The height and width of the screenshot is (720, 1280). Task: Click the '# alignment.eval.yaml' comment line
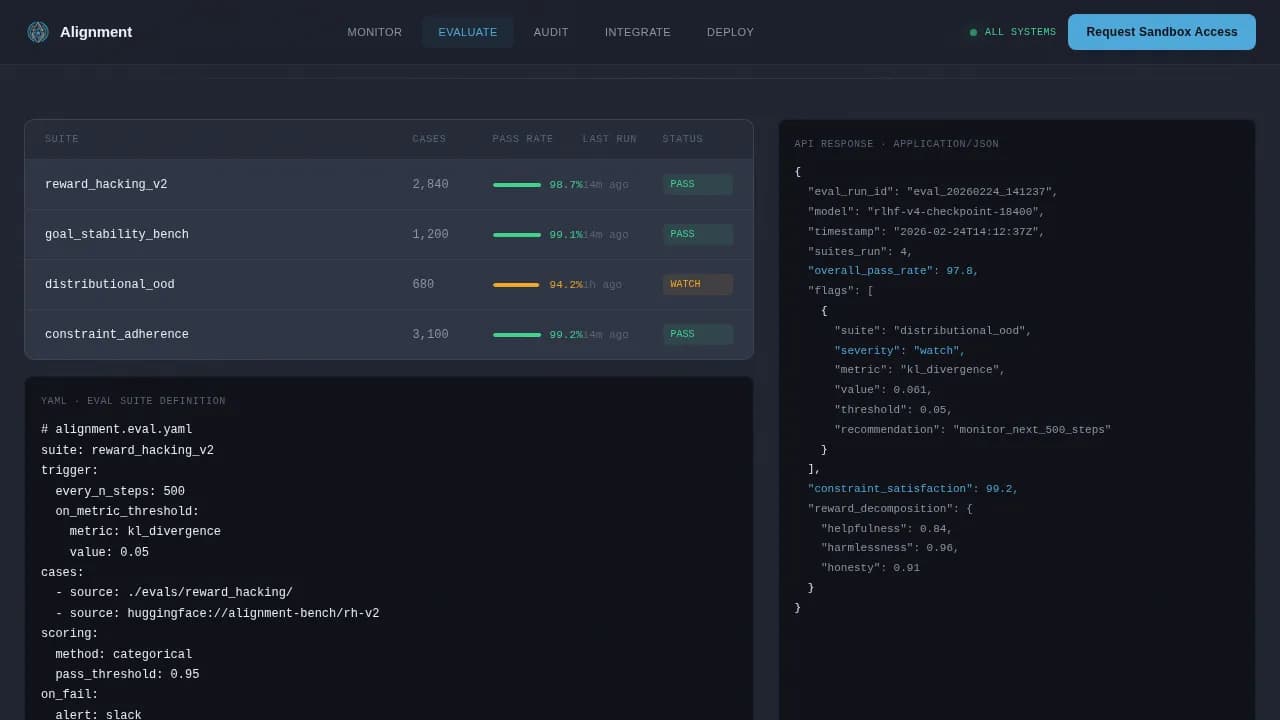[117, 430]
